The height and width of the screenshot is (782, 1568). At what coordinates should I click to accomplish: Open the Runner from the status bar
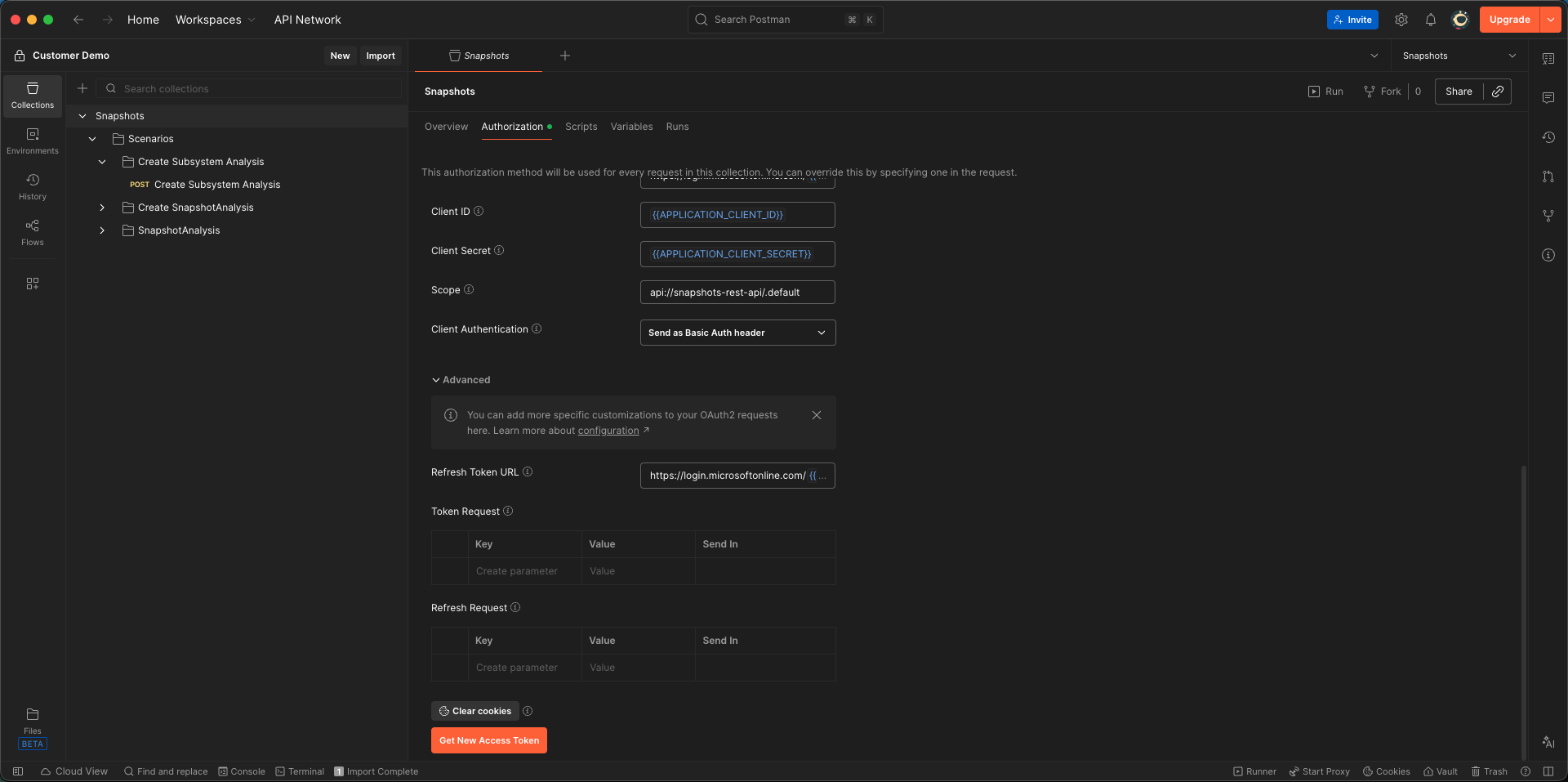[x=1254, y=771]
